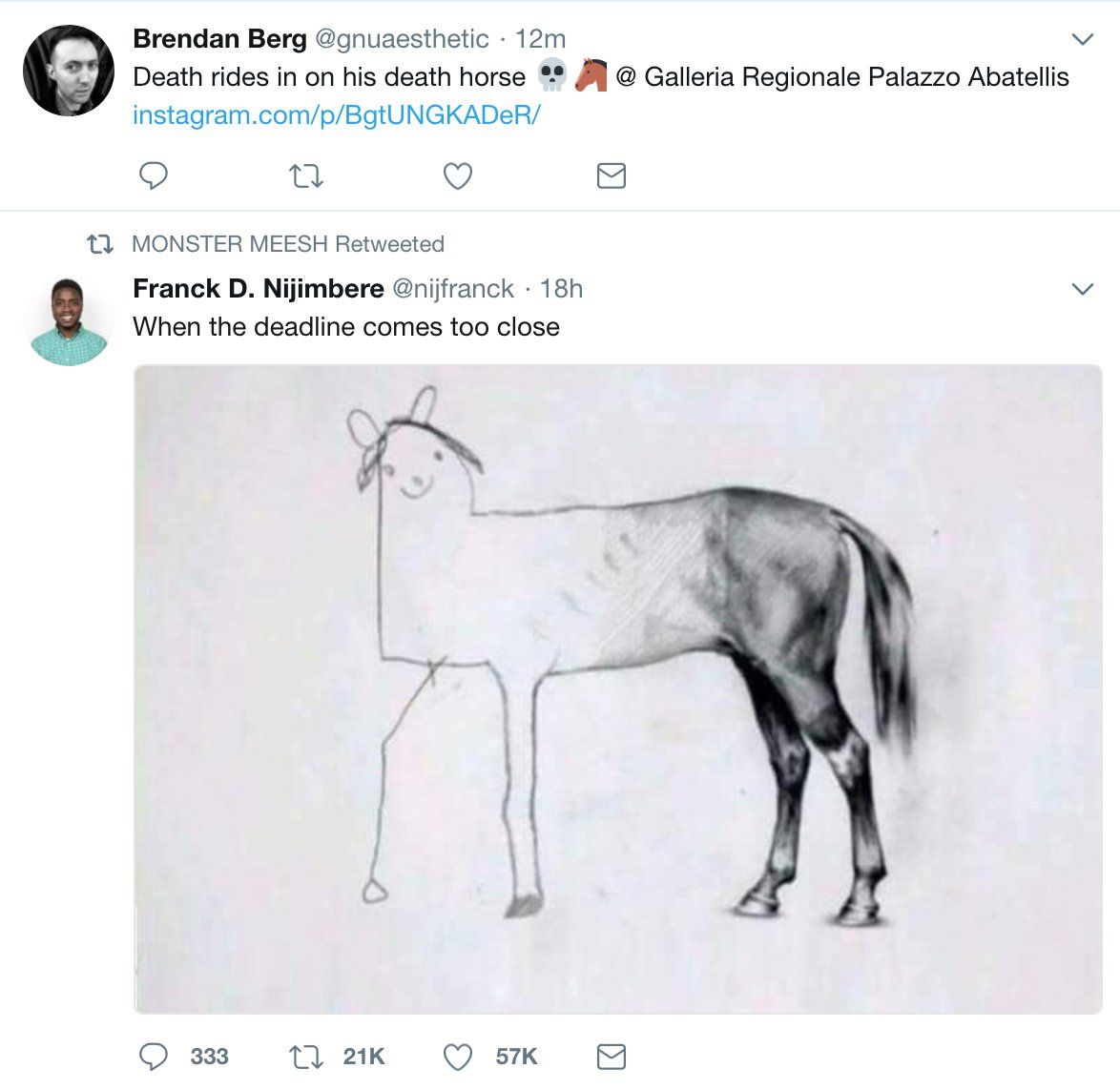Open the 12m timestamp of Brendan's tweet
Viewport: 1120px width, 1089px height.
540,39
